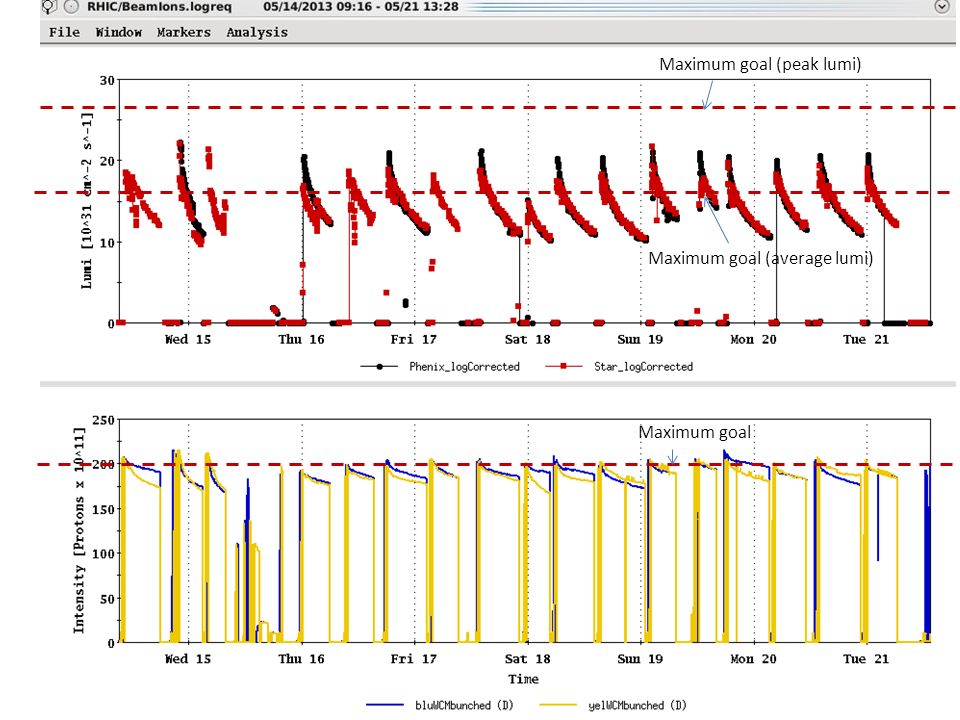Click the bluWCMbunched (D) legend entry

click(x=440, y=705)
